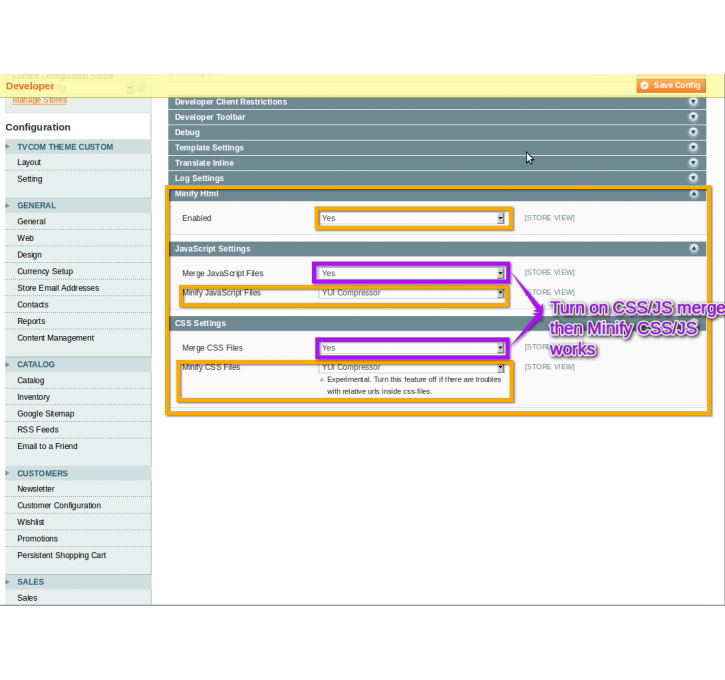
Task: Click the Manage Stores link
Action: point(40,100)
